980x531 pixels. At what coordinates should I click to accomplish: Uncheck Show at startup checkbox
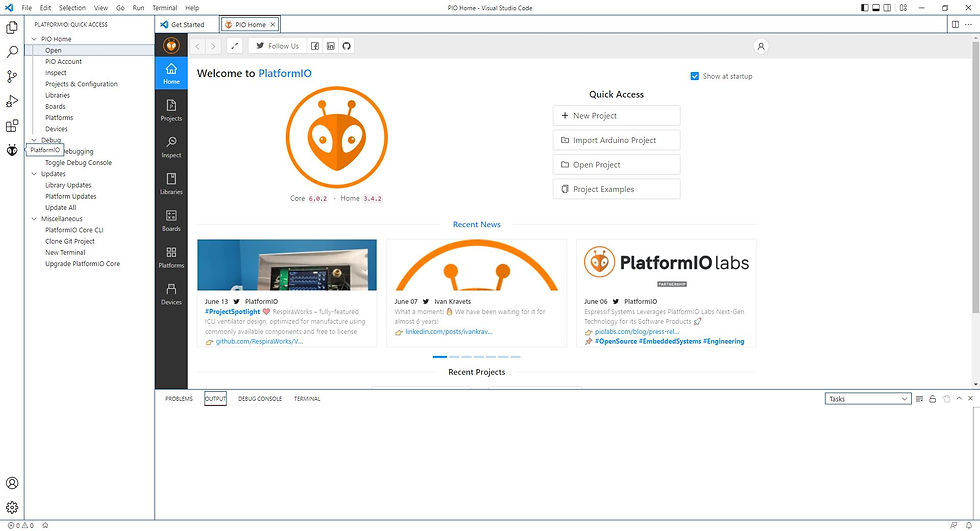click(694, 76)
